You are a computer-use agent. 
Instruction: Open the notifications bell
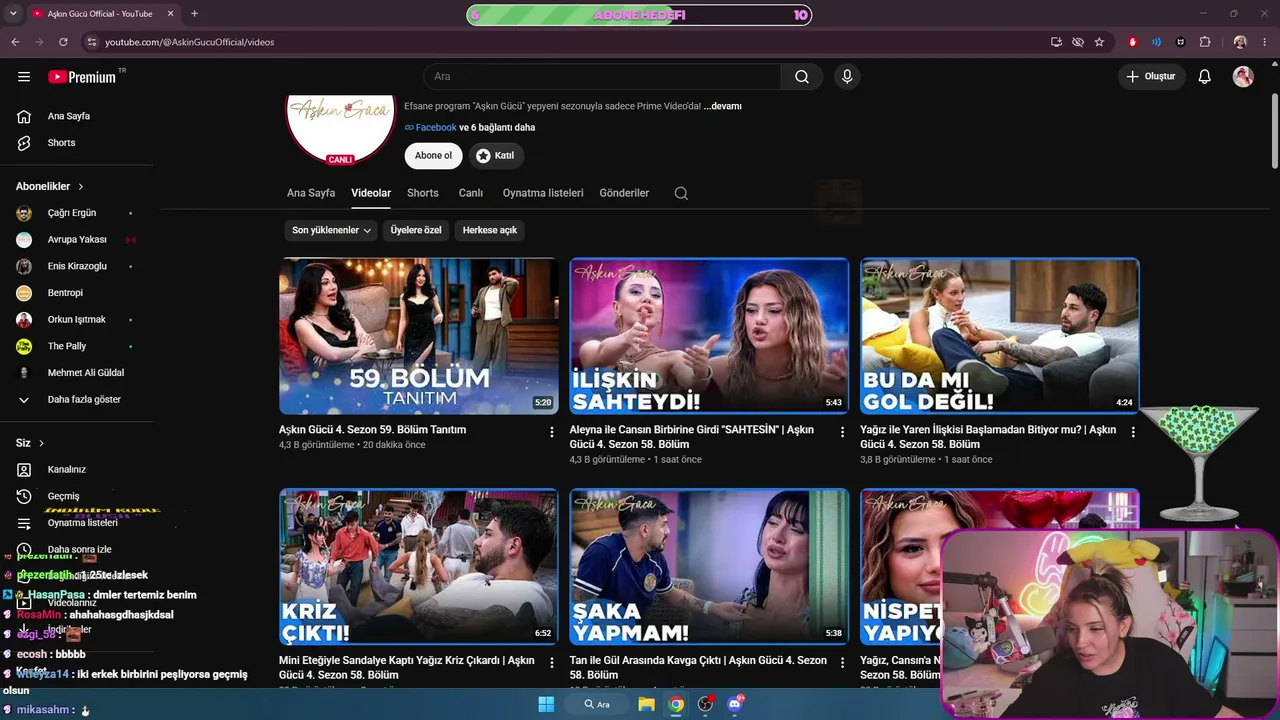click(x=1205, y=77)
